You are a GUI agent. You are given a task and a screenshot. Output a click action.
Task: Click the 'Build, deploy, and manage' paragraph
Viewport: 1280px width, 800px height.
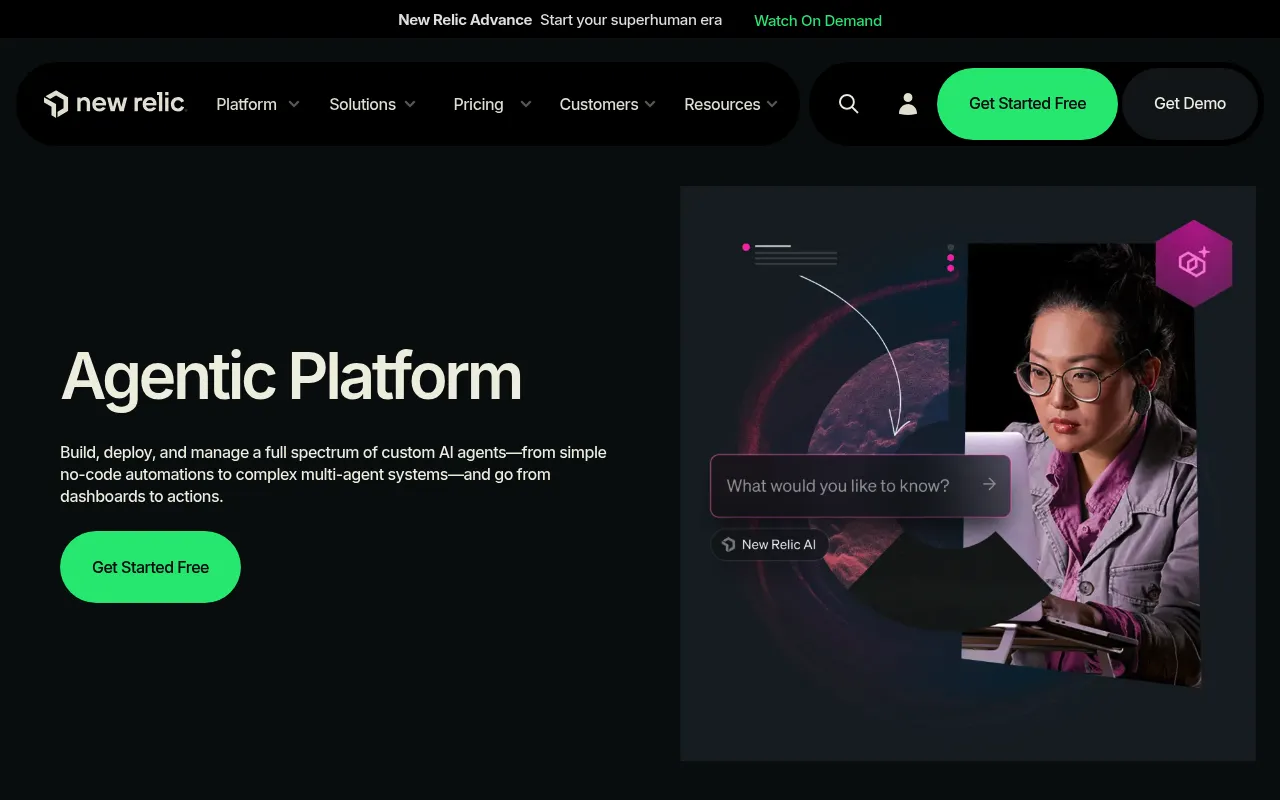point(333,474)
